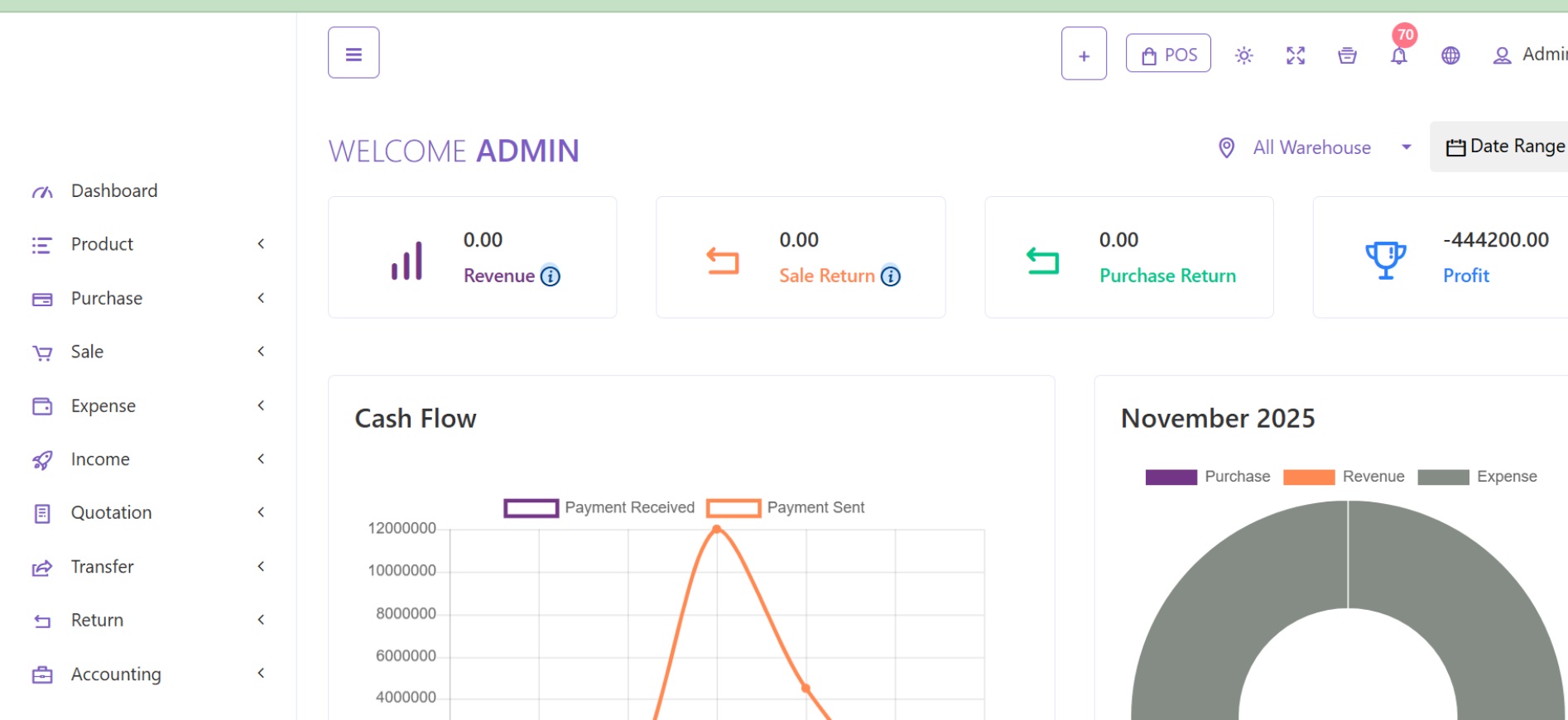Open language selector globe icon
This screenshot has height=720, width=1568.
point(1450,55)
